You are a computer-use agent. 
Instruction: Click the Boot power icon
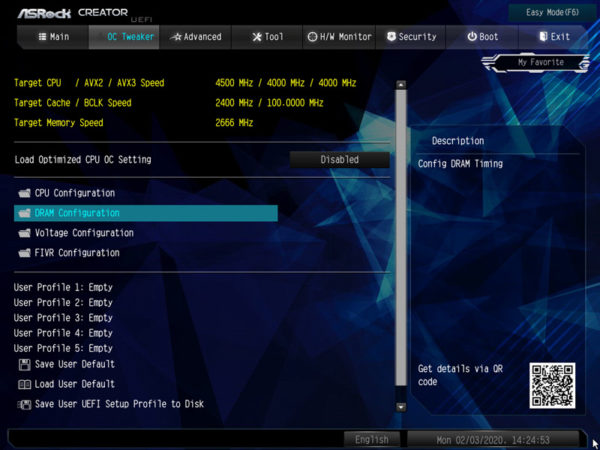click(472, 37)
